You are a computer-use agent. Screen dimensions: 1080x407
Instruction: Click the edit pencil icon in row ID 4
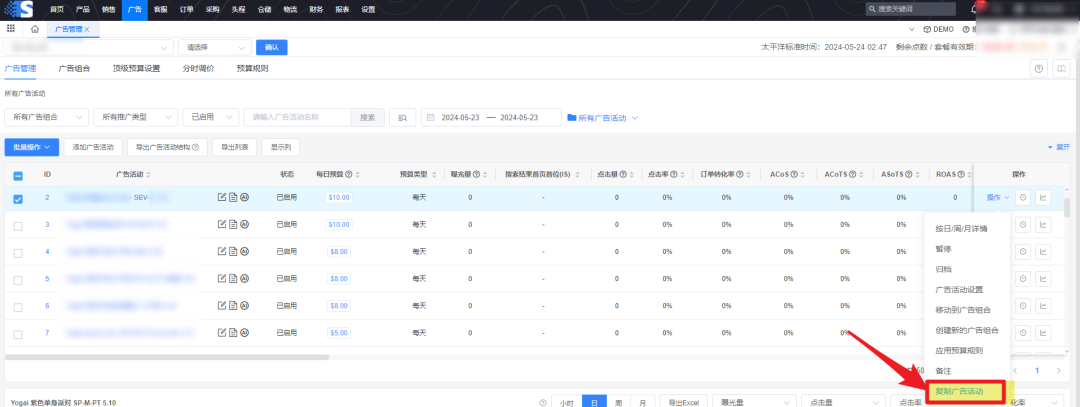tap(222, 251)
